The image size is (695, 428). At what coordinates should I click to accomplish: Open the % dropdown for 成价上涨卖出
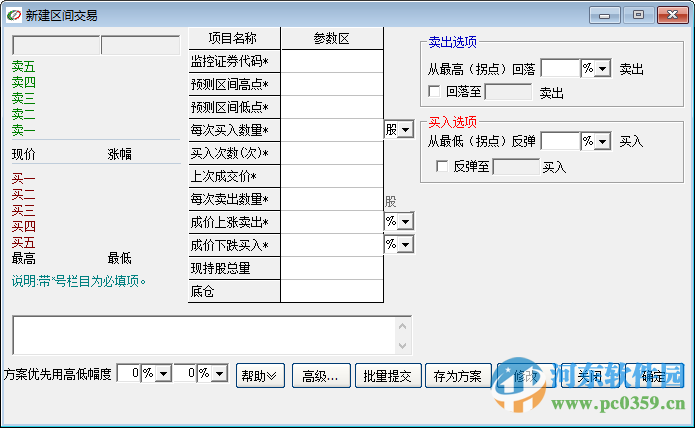[406, 221]
